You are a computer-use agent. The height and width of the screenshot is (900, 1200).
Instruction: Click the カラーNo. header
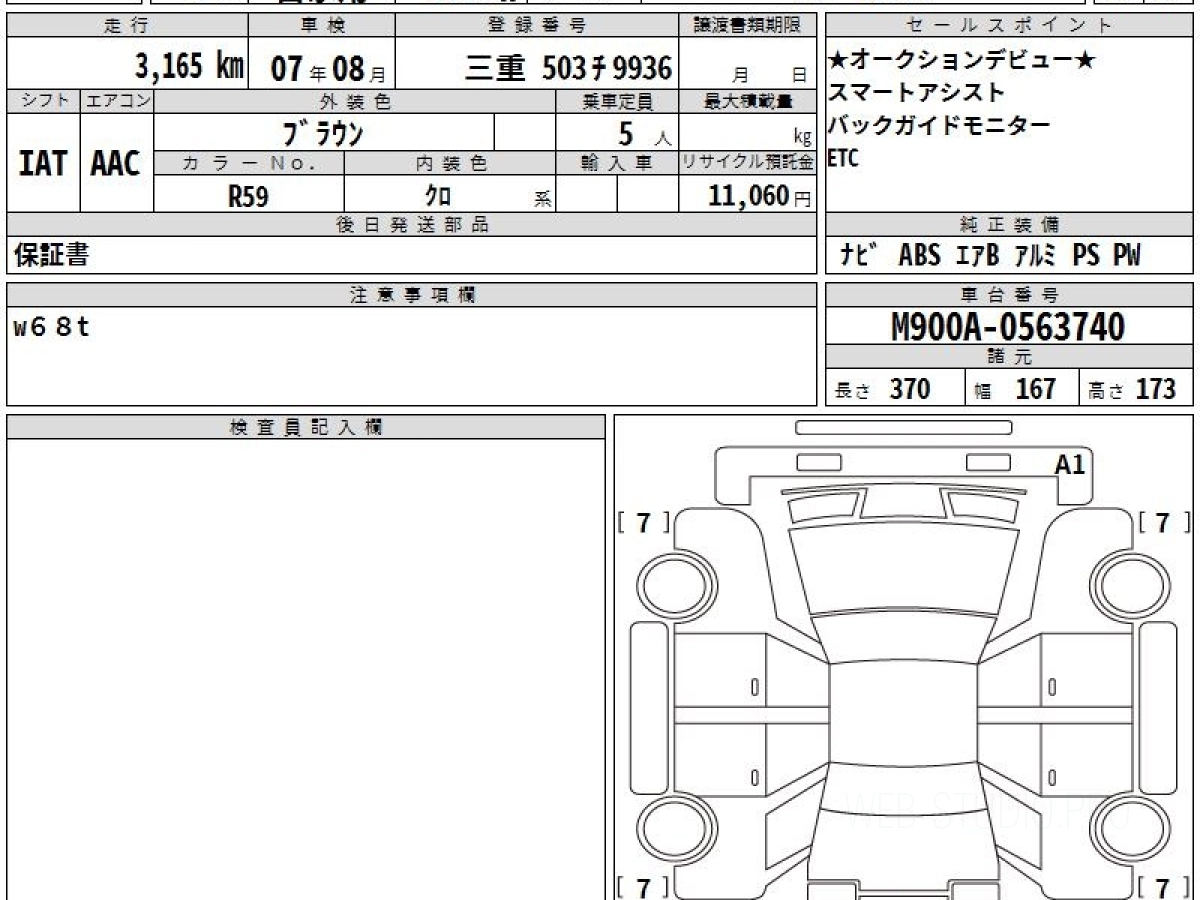[x=249, y=163]
